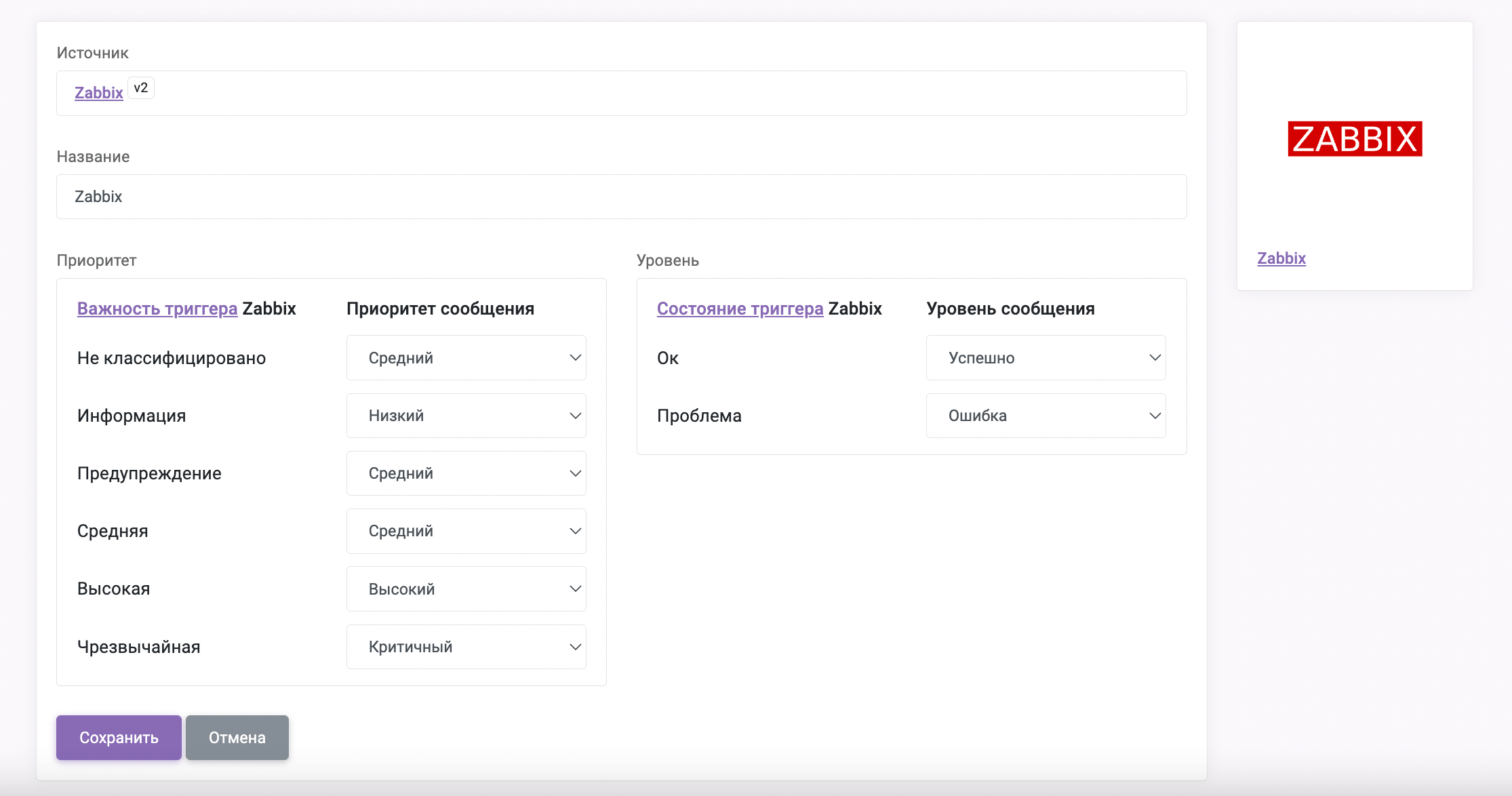Open priority dropdown for Средняя

pos(466,531)
